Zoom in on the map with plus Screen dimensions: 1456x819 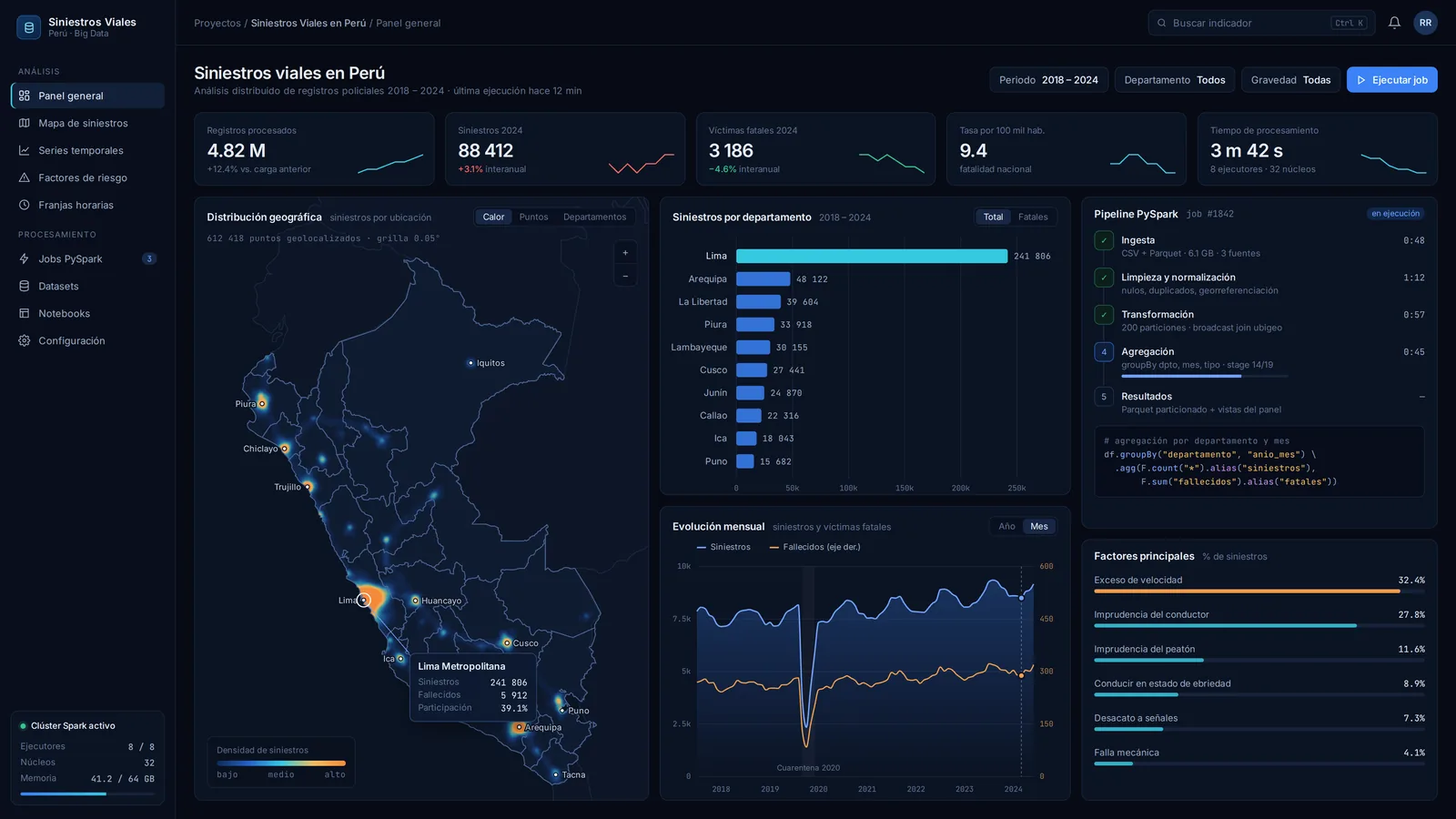pos(625,253)
